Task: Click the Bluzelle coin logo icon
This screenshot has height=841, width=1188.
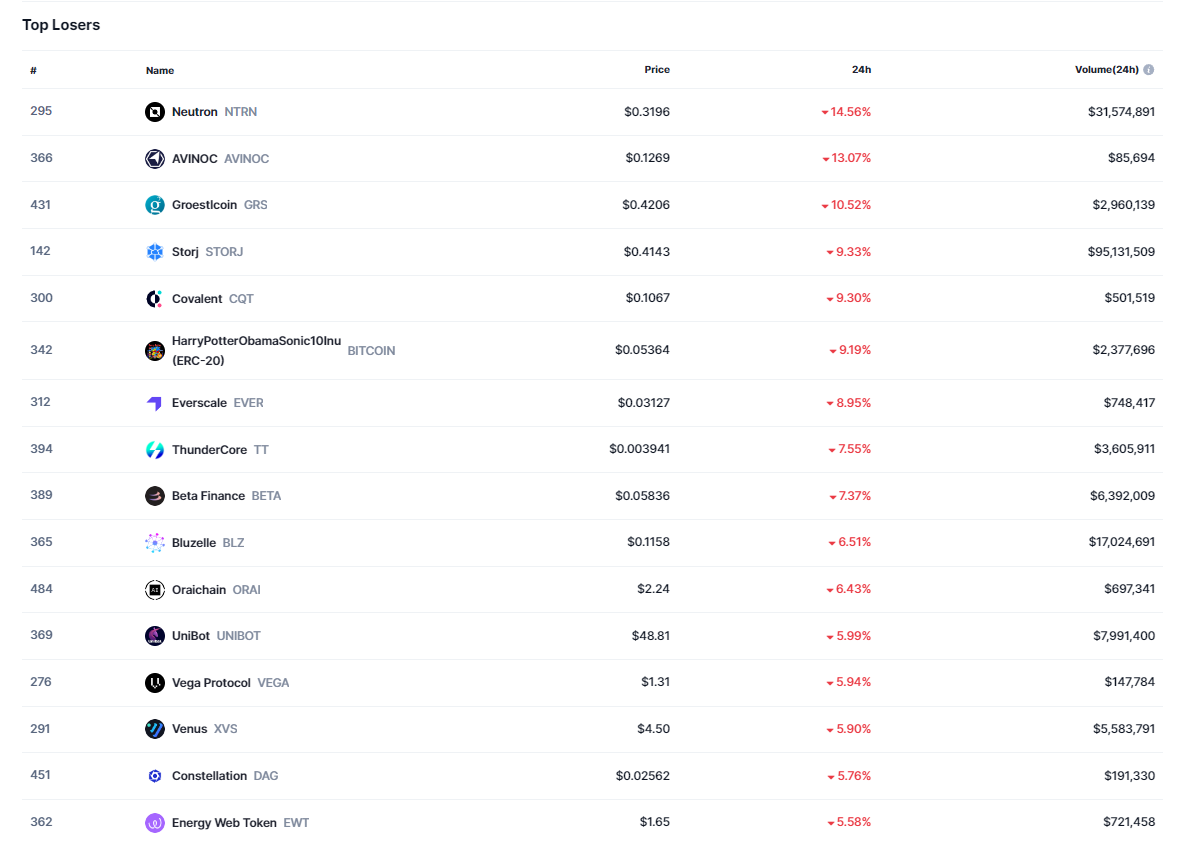Action: tap(154, 543)
